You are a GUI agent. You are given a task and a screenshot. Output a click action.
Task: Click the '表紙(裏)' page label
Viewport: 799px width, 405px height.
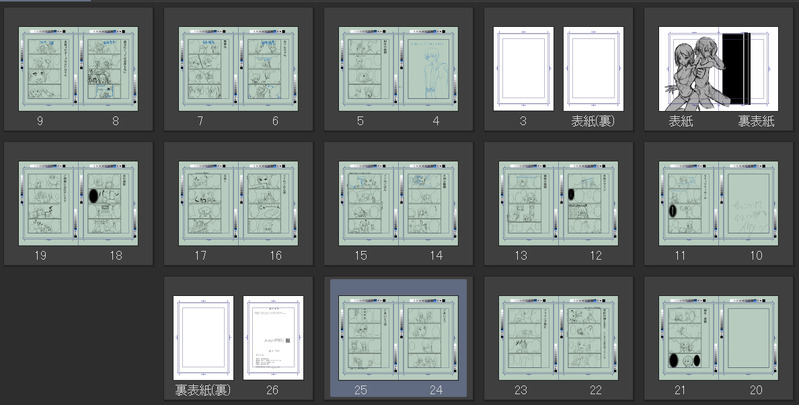tap(593, 121)
